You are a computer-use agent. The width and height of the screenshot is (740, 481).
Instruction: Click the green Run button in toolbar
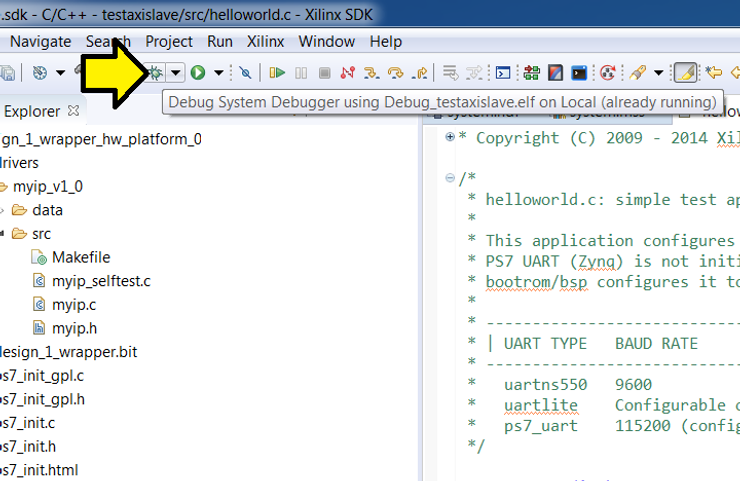(198, 73)
